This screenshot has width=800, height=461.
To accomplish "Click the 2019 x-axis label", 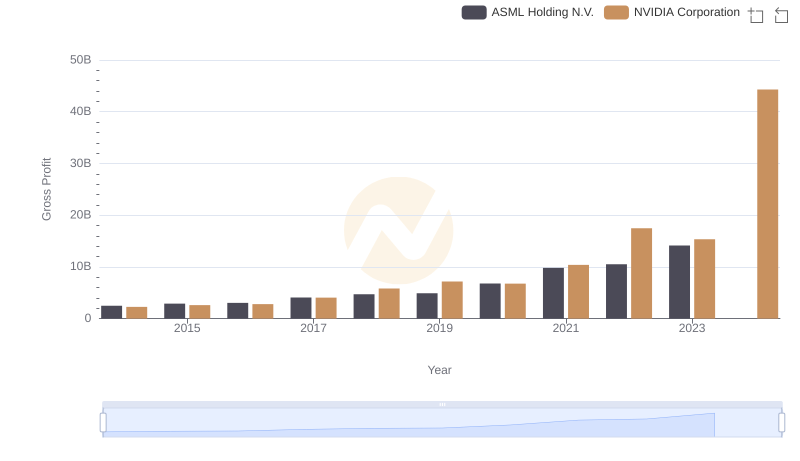I will tap(439, 328).
